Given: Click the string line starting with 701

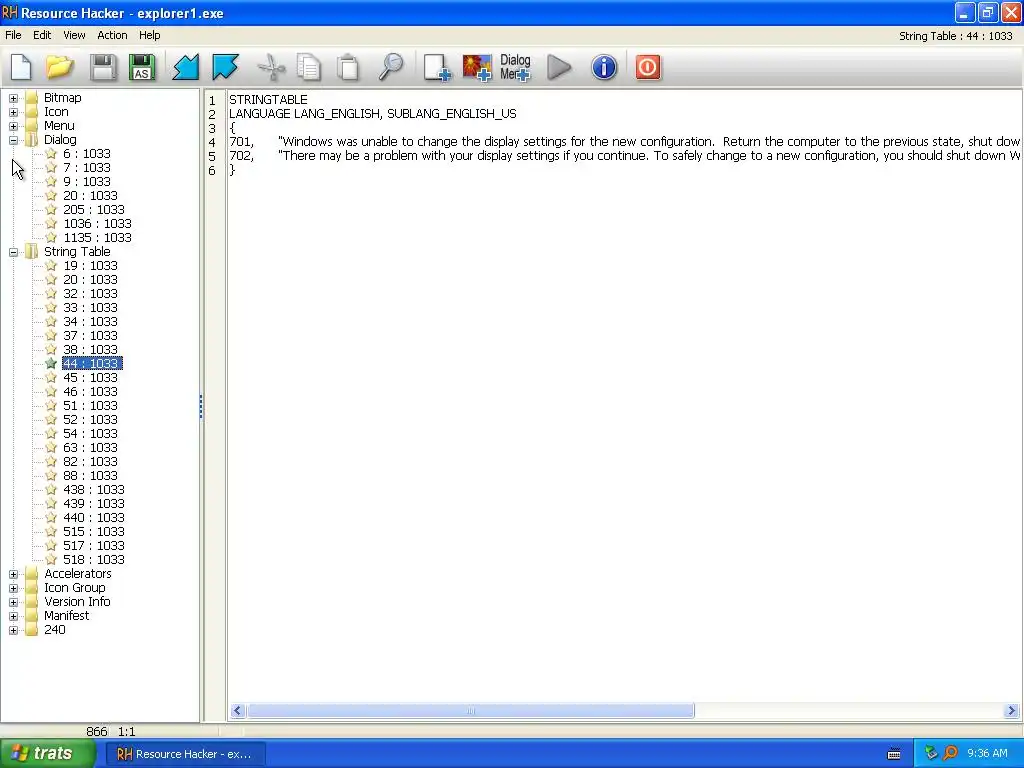Looking at the screenshot, I should point(624,142).
